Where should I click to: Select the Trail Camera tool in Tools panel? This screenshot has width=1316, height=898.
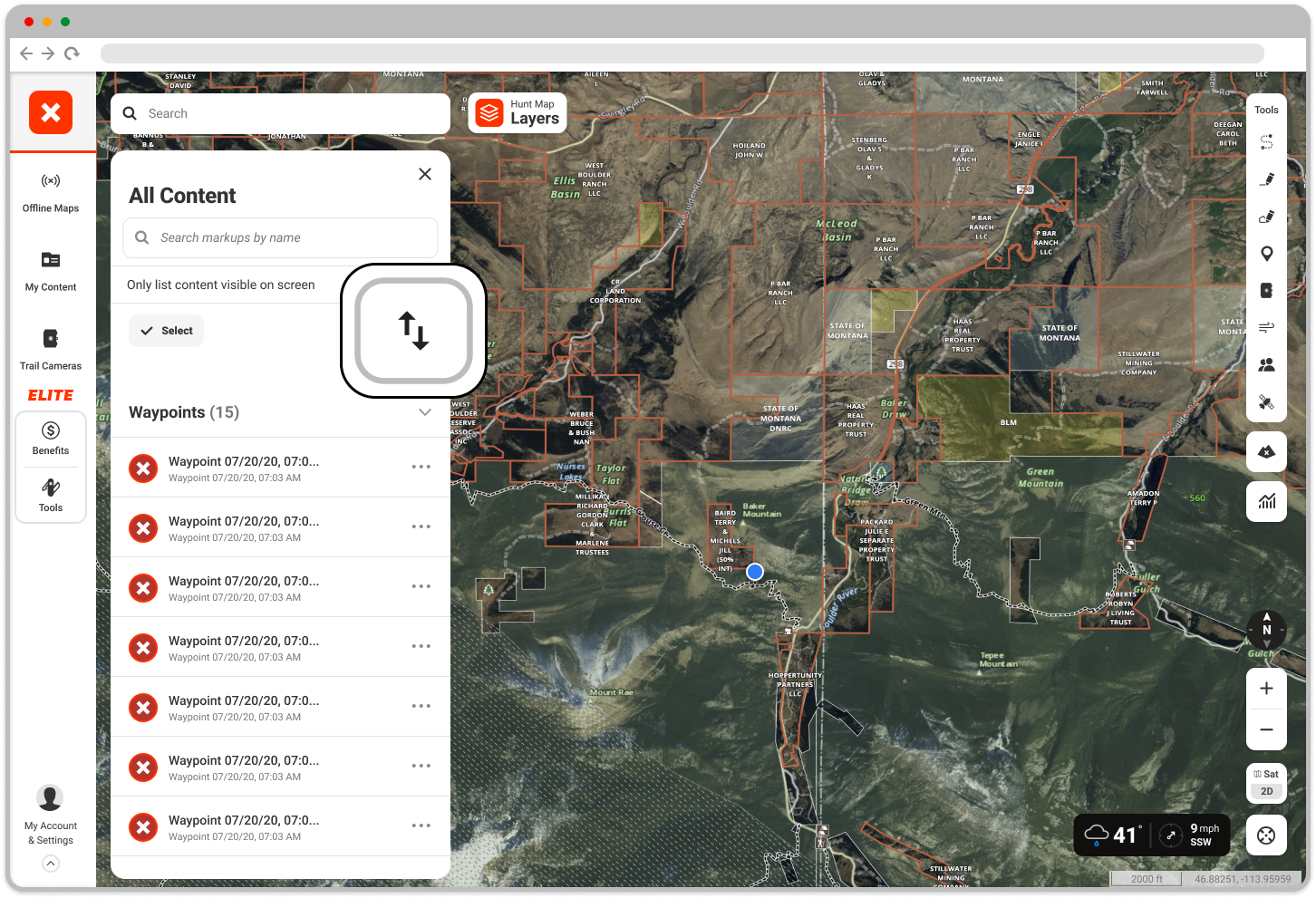click(x=1267, y=291)
